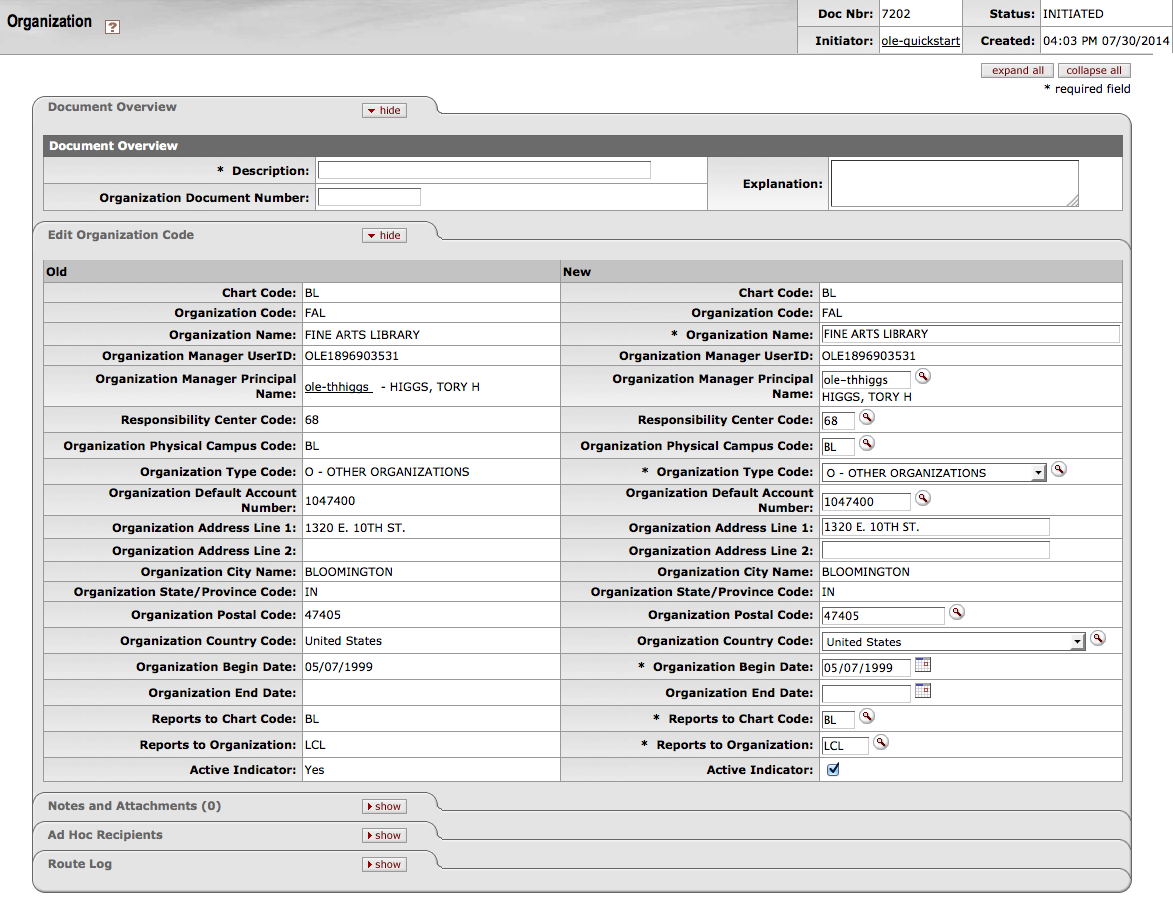Show the Notes and Attachments section
Viewport: 1173px width, 897px height.
[x=384, y=806]
